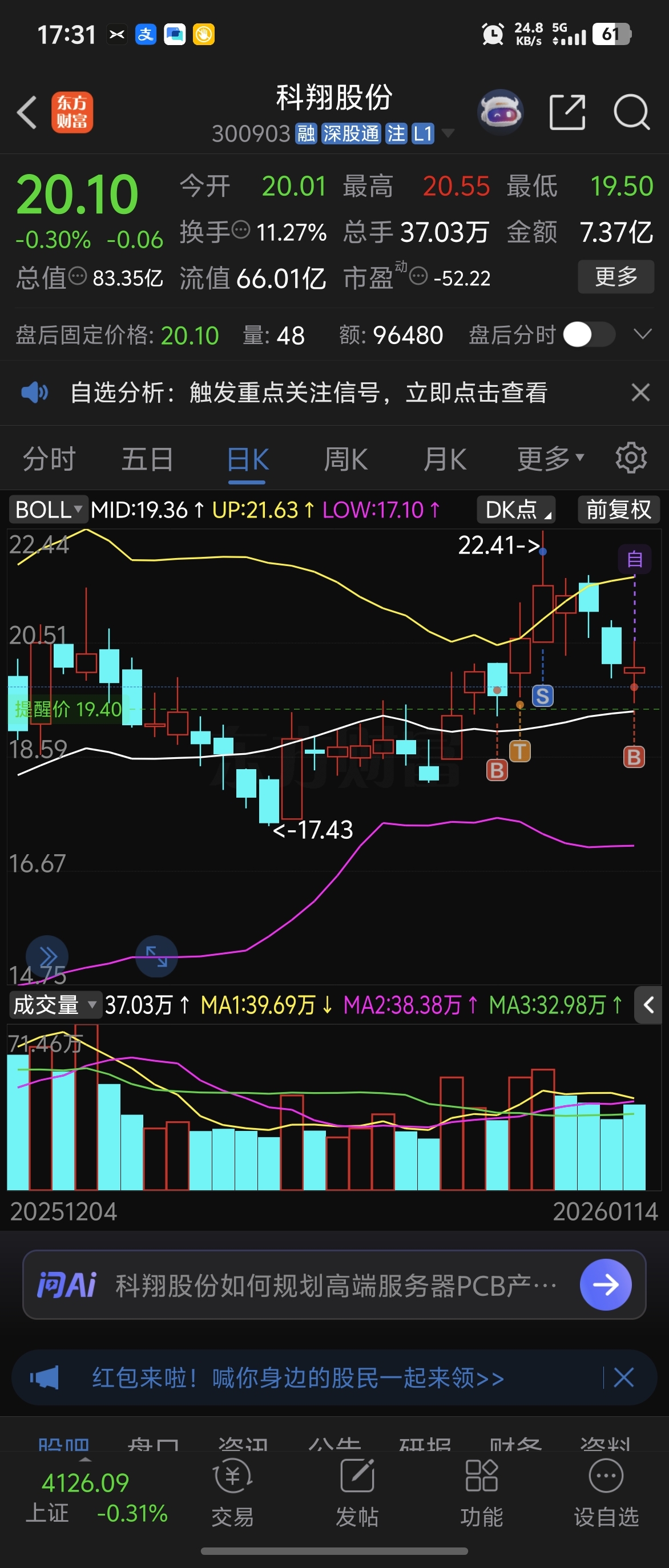Tap the orange T signal marker
Screen dimensions: 669x1568
coord(519,751)
